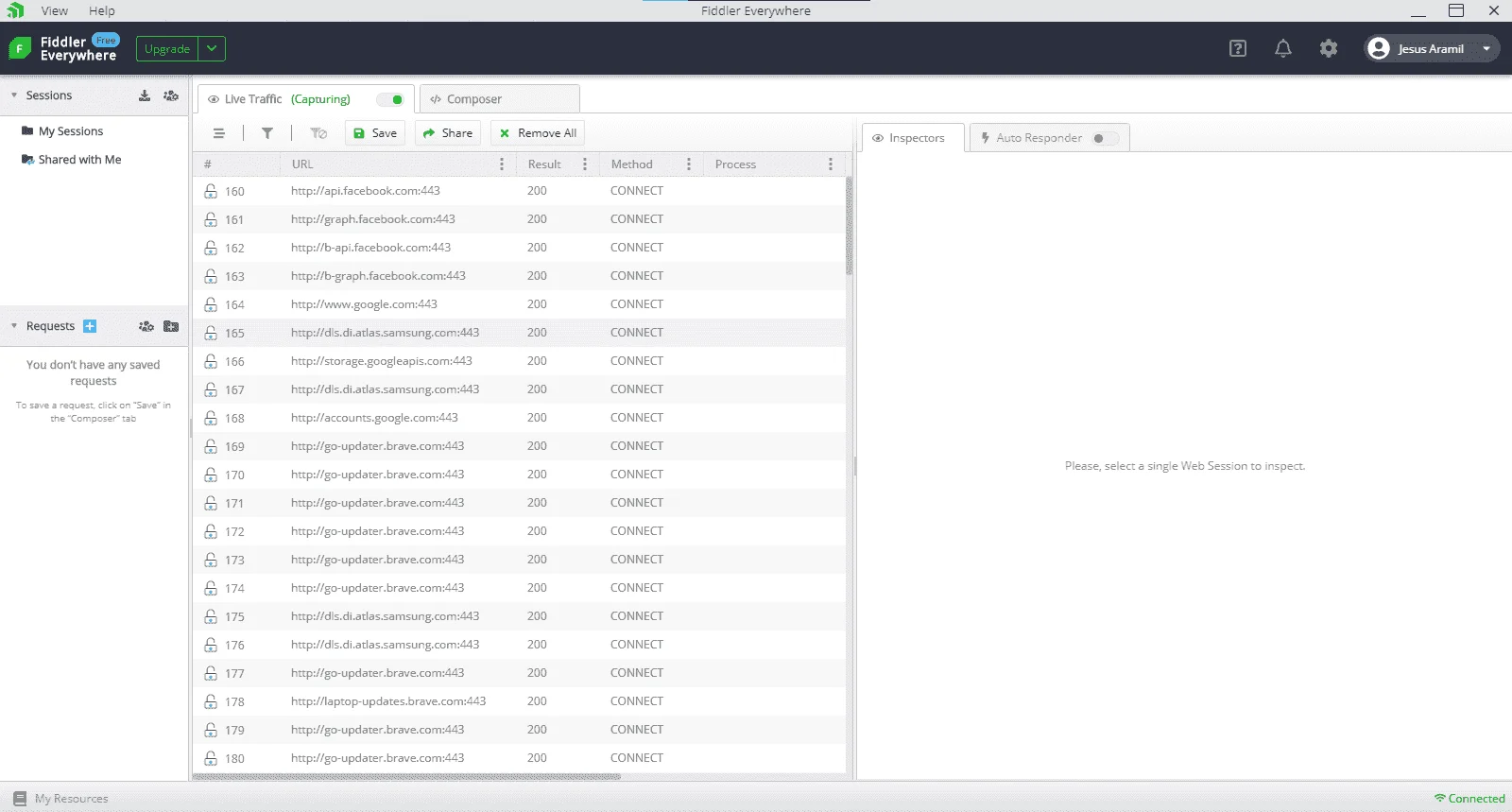
Task: Select the Inspectors tab
Action: point(914,138)
